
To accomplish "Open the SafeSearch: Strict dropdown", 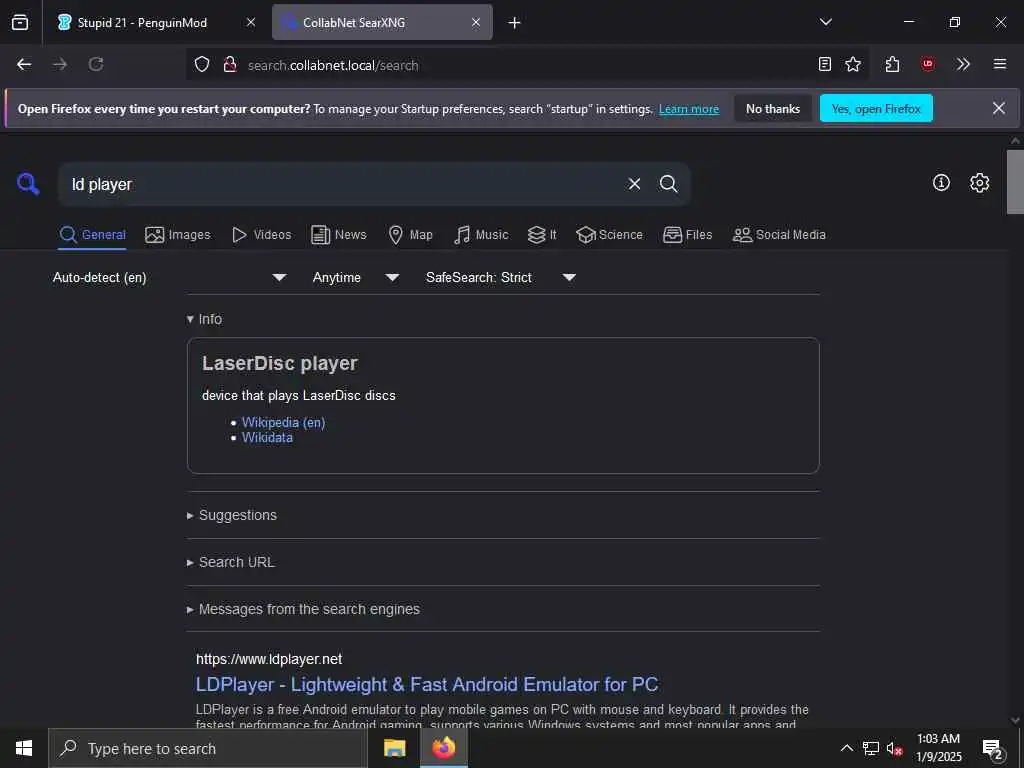I will [x=500, y=278].
